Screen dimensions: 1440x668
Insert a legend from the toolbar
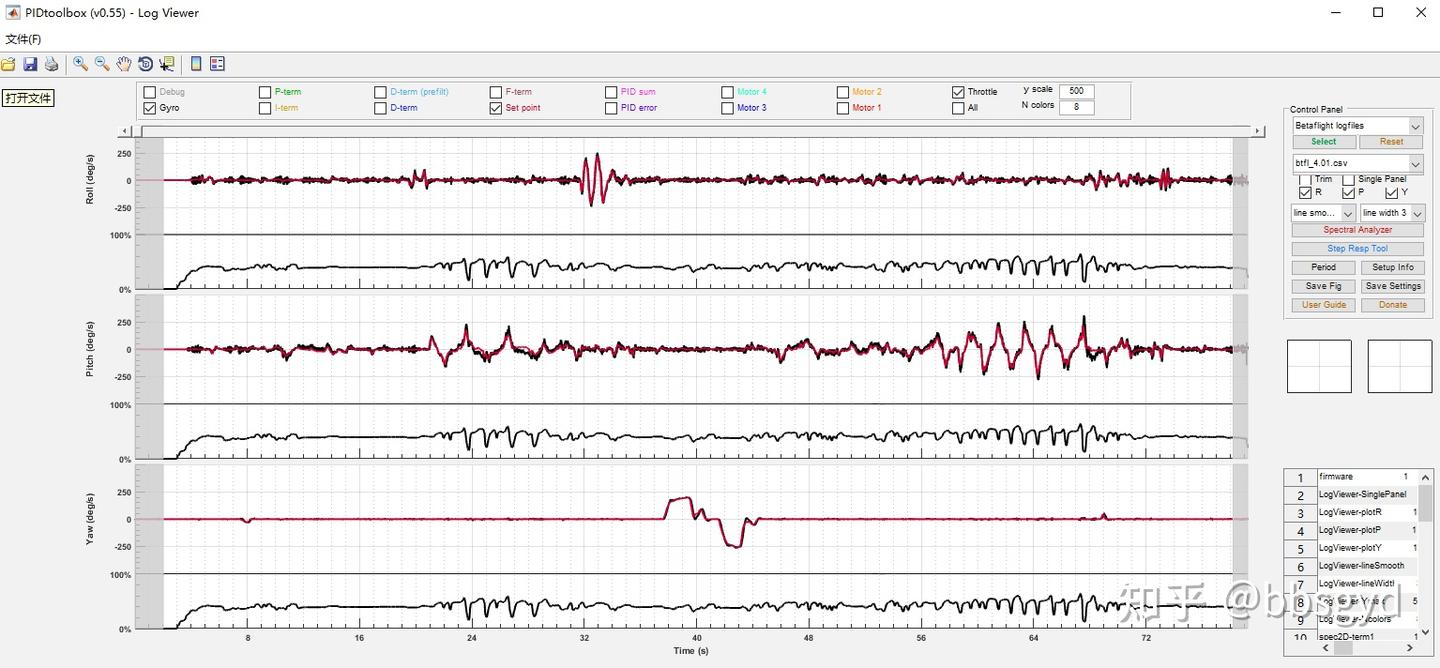tap(217, 64)
